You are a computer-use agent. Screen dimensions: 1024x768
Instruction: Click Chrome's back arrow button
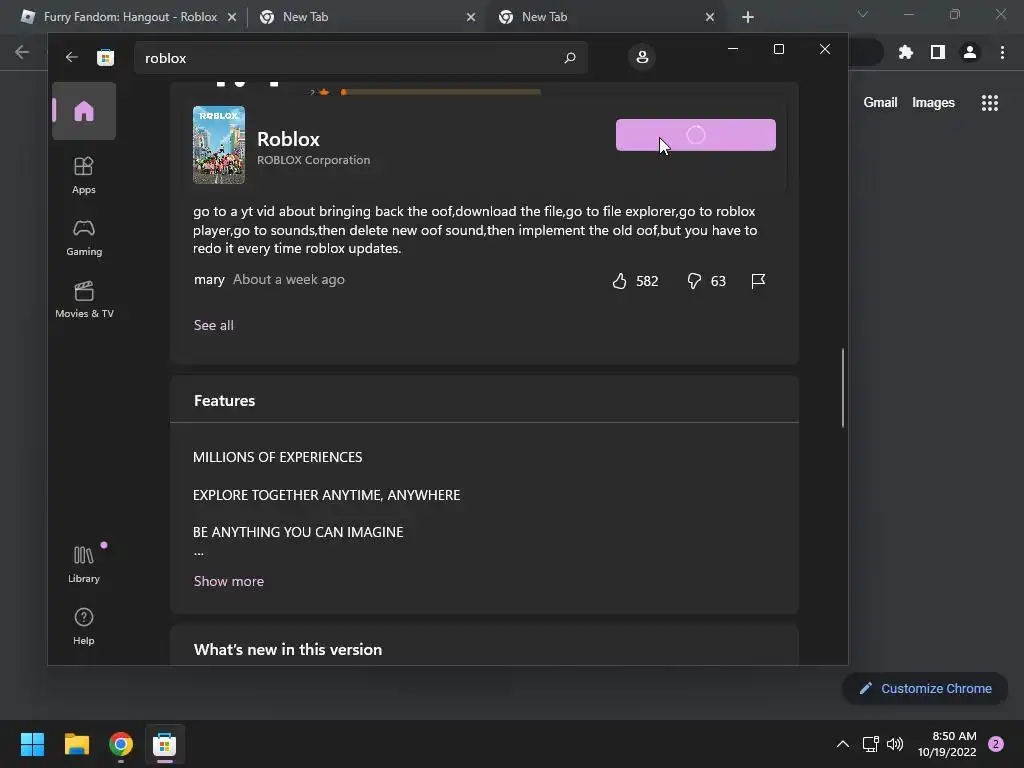[x=22, y=52]
